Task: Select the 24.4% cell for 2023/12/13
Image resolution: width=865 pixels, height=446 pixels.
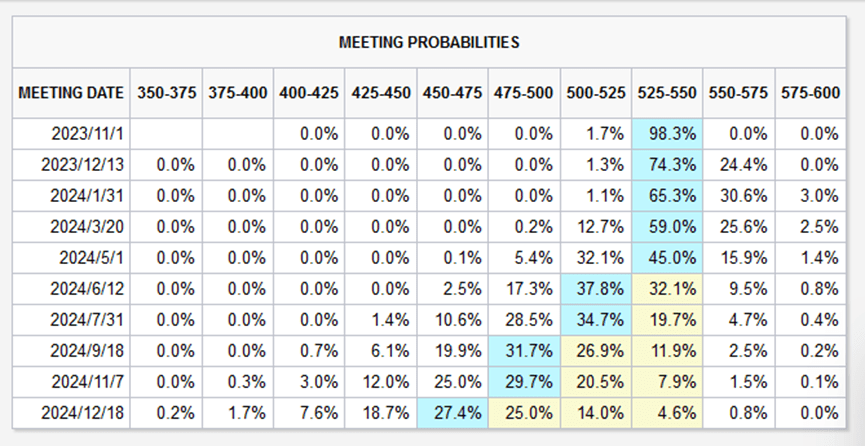Action: click(x=738, y=162)
